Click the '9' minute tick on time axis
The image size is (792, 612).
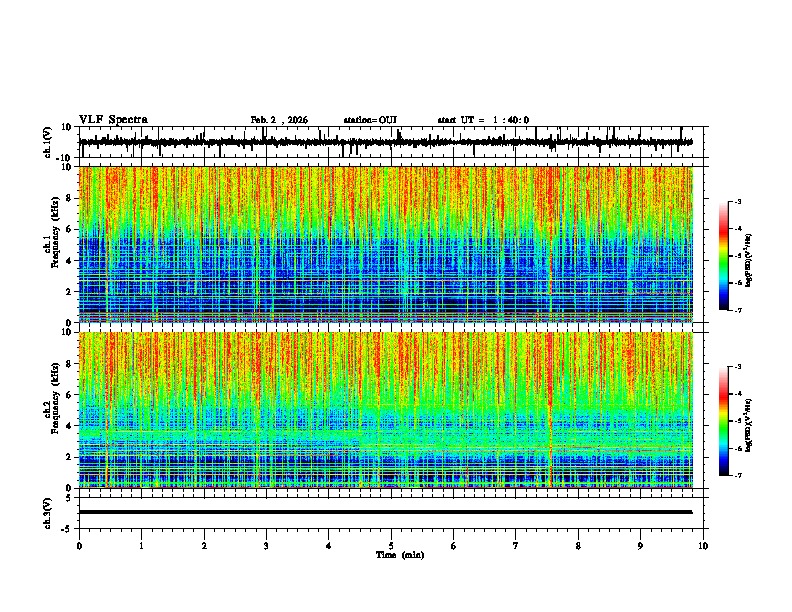(640, 546)
